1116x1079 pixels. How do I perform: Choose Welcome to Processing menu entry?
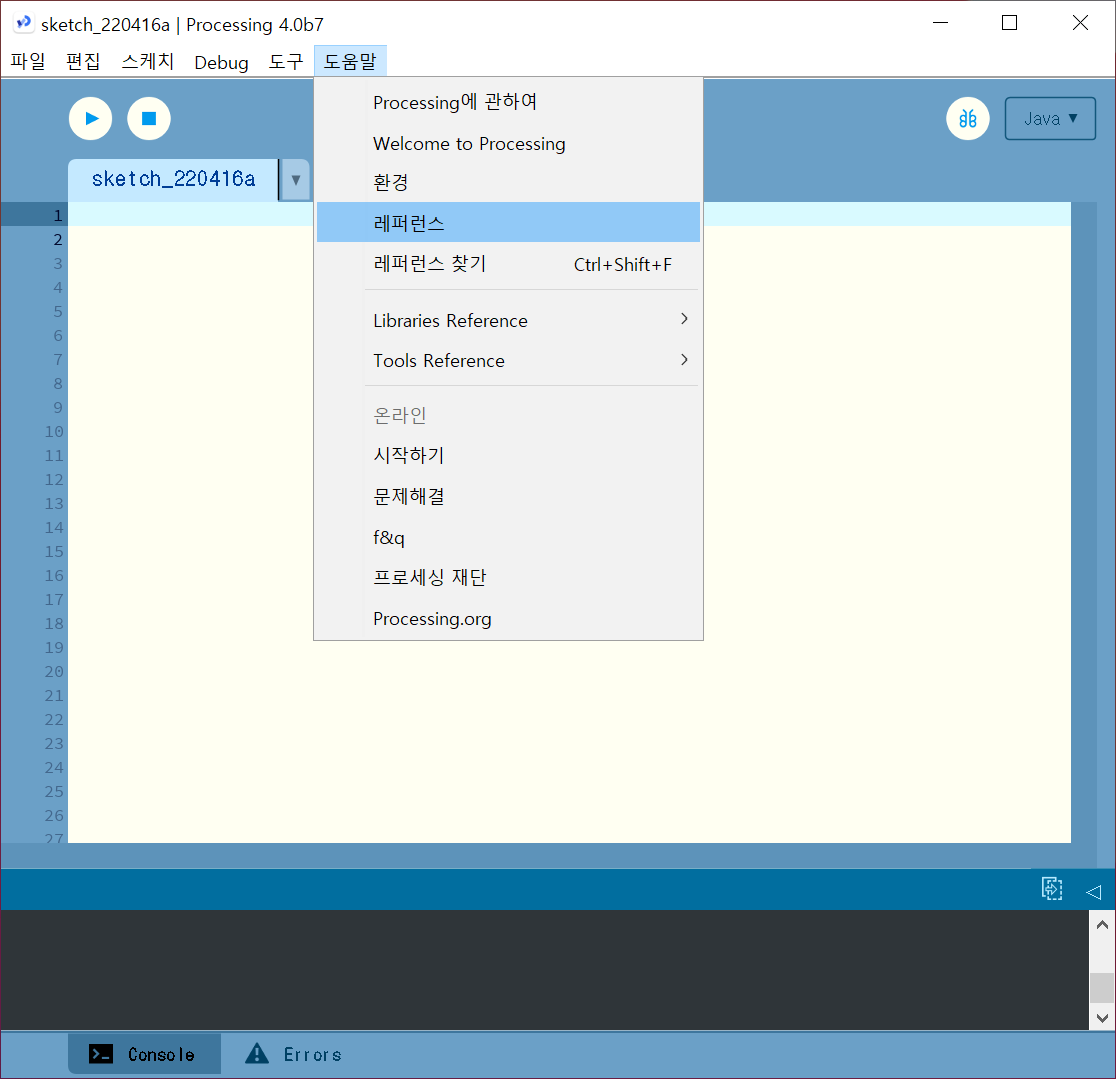(x=508, y=143)
